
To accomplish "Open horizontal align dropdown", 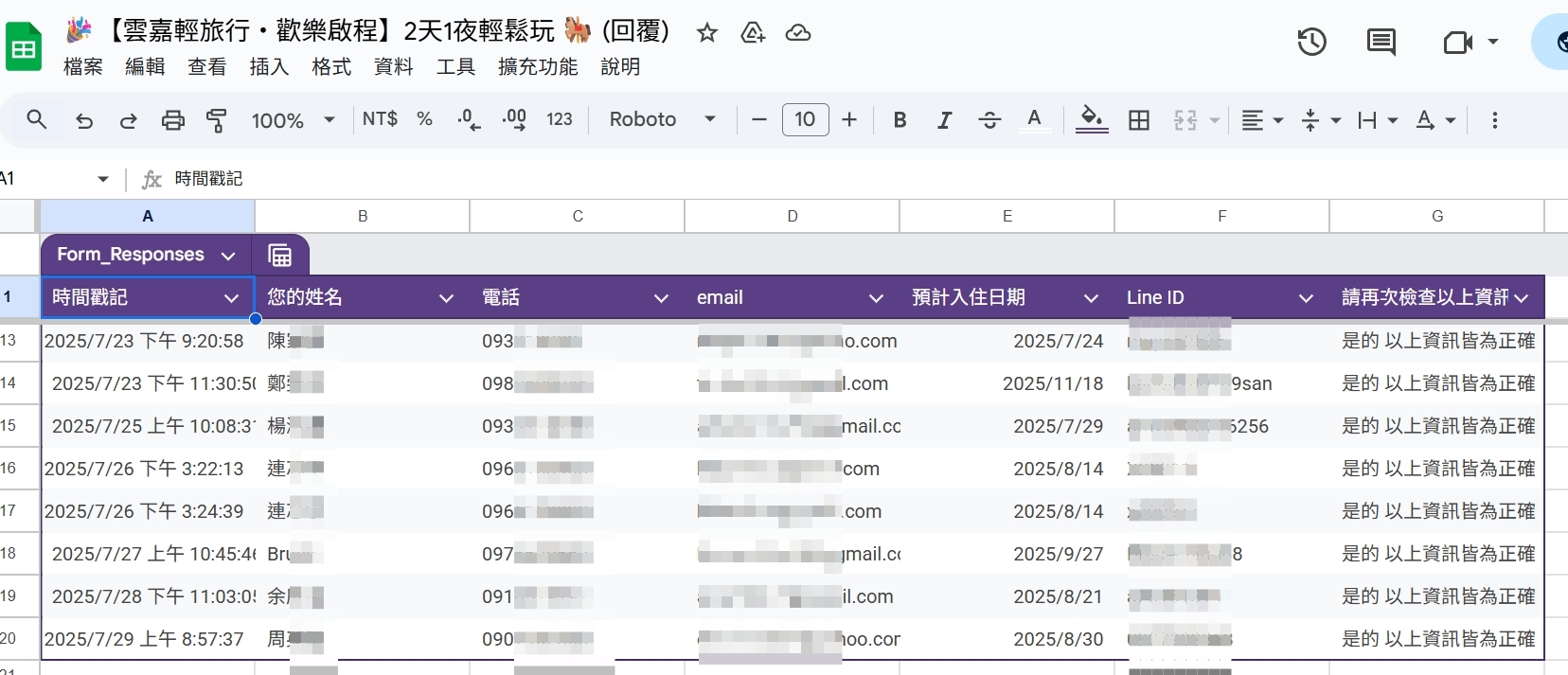I will 1262,120.
